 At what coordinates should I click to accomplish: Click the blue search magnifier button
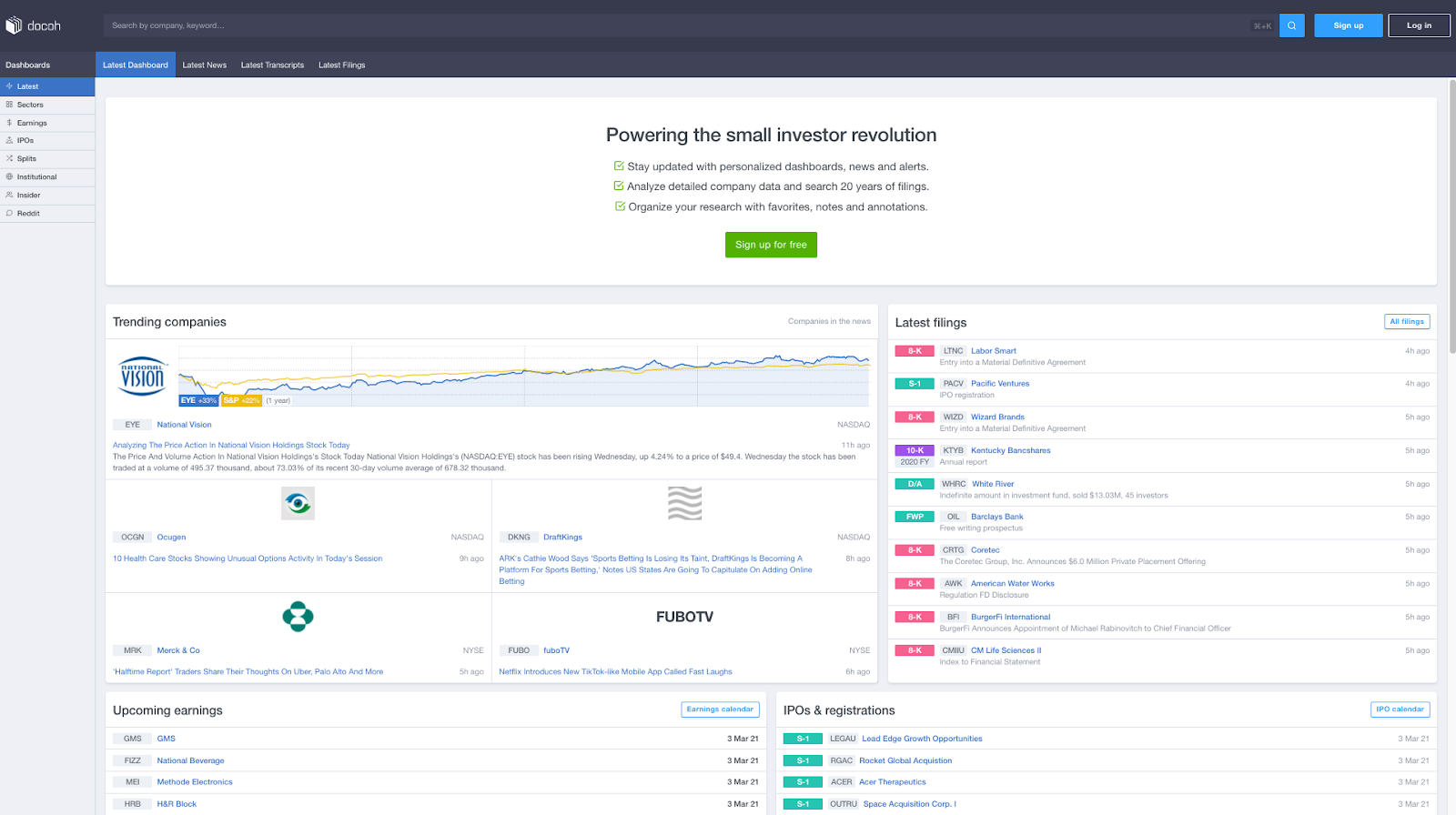click(1291, 25)
